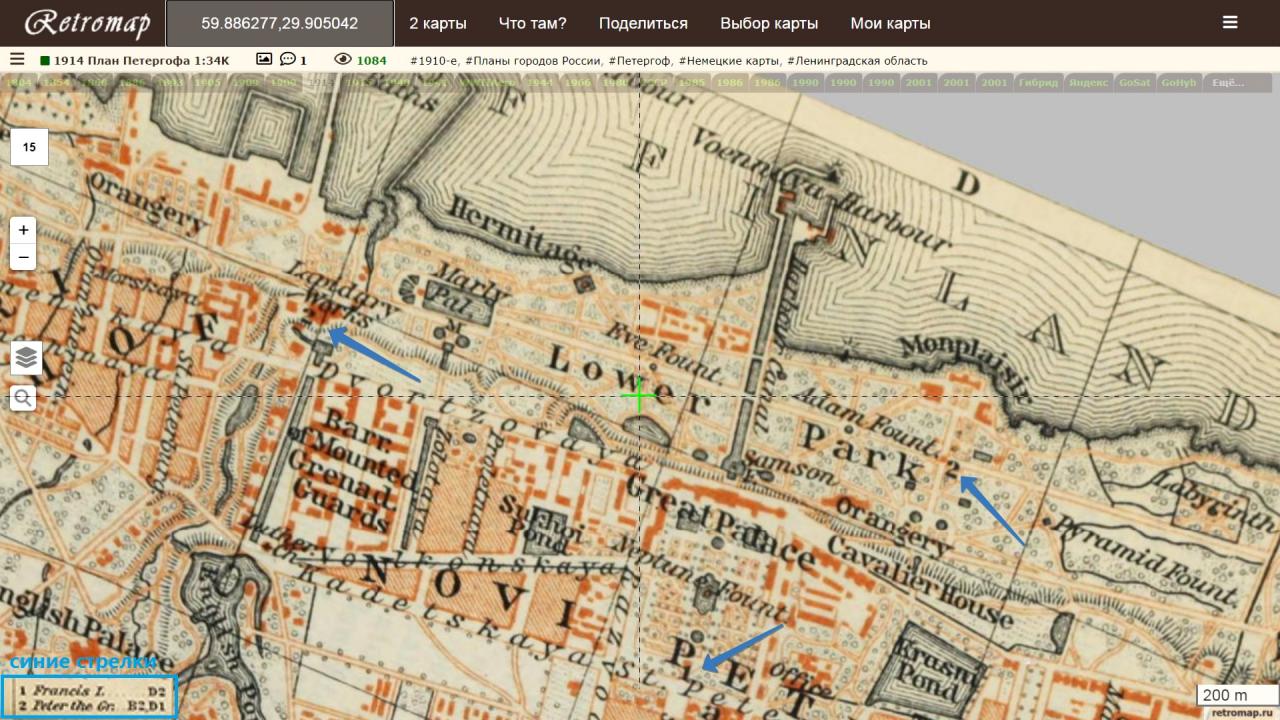Click the '#Немецкие карты' tag link

tap(730, 61)
